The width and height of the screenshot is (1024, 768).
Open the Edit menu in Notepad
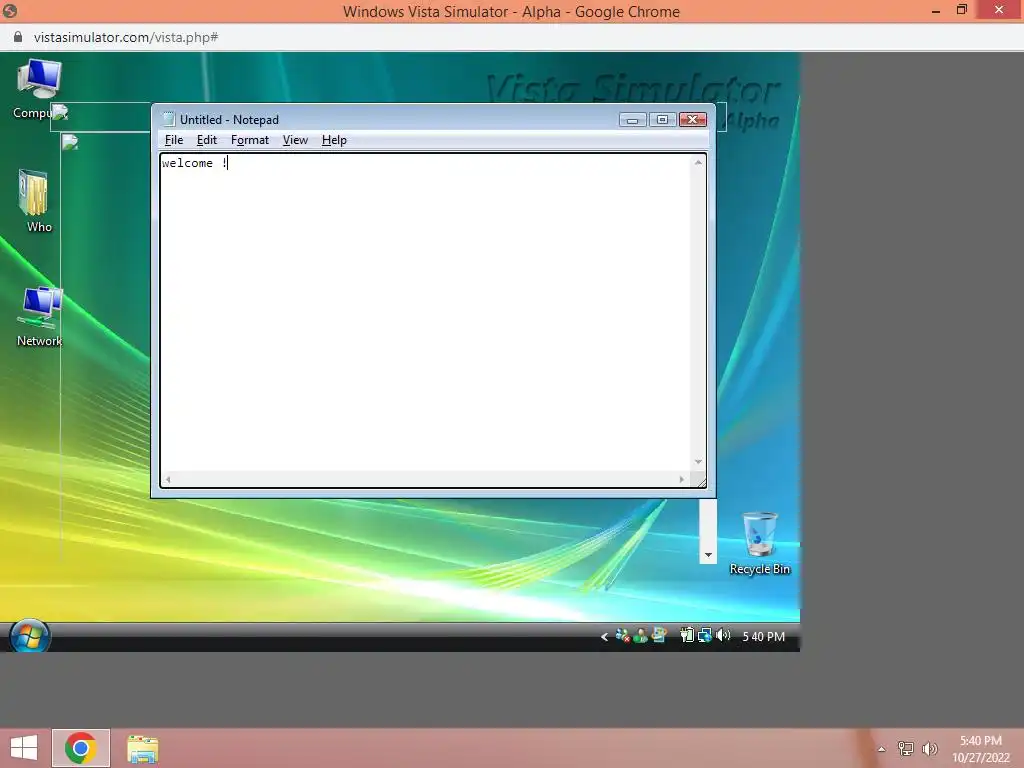pos(206,140)
